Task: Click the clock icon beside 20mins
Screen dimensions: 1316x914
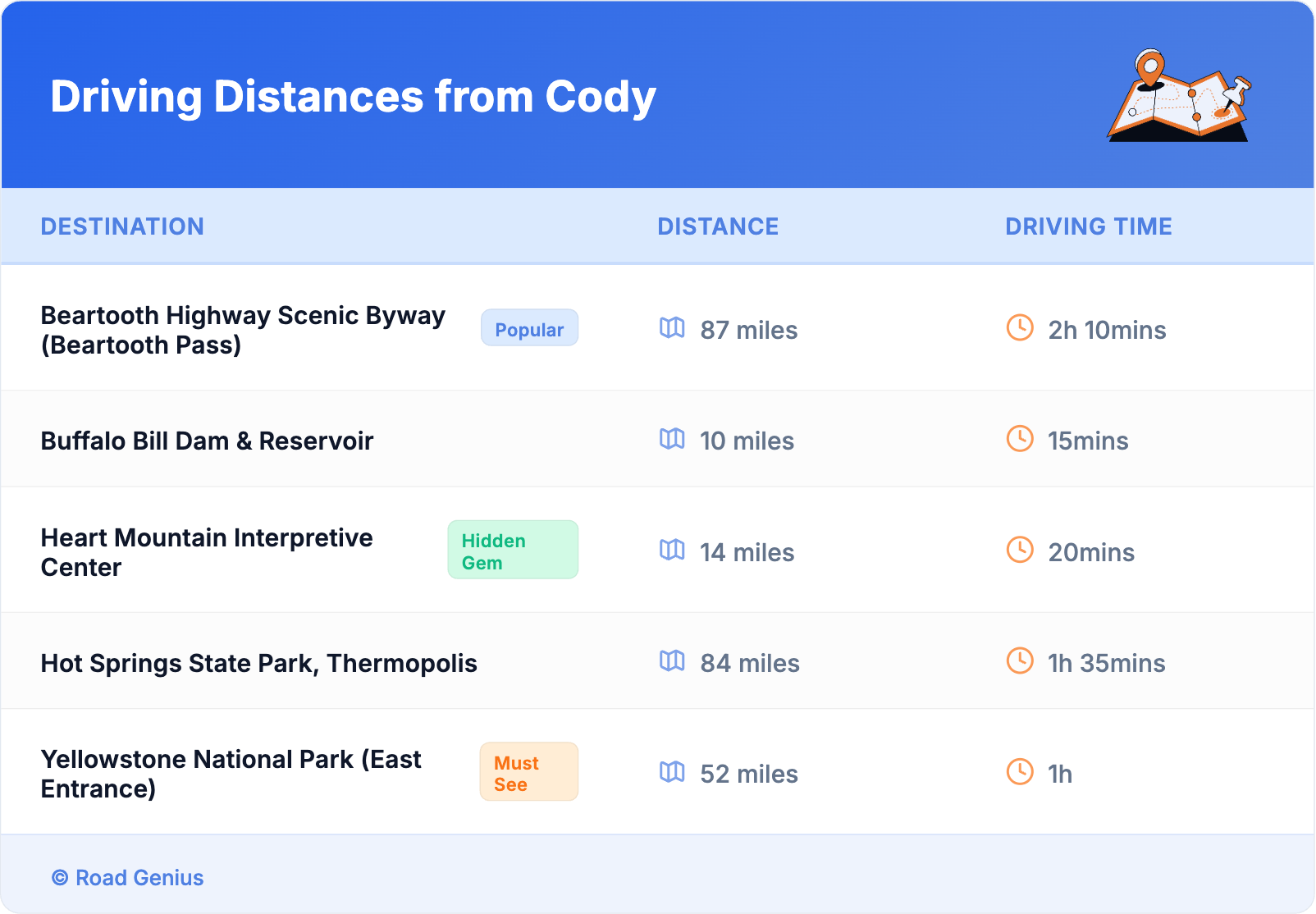Action: [1020, 550]
